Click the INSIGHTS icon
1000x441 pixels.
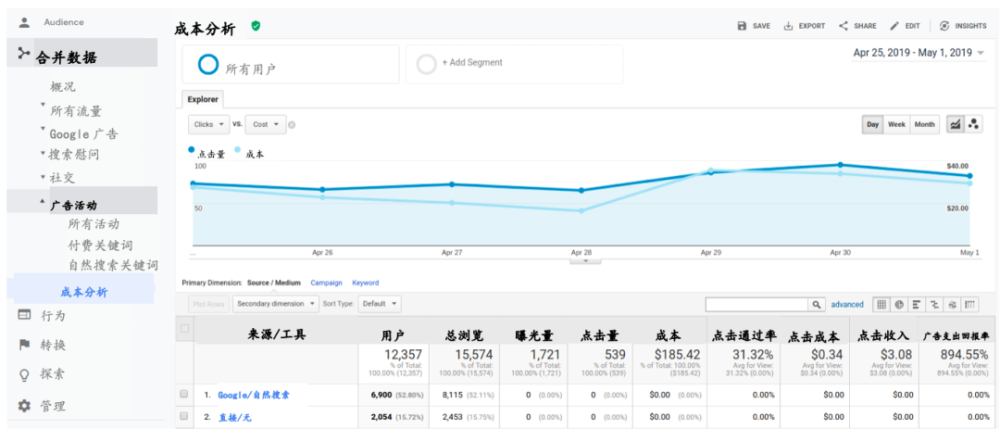tap(945, 26)
